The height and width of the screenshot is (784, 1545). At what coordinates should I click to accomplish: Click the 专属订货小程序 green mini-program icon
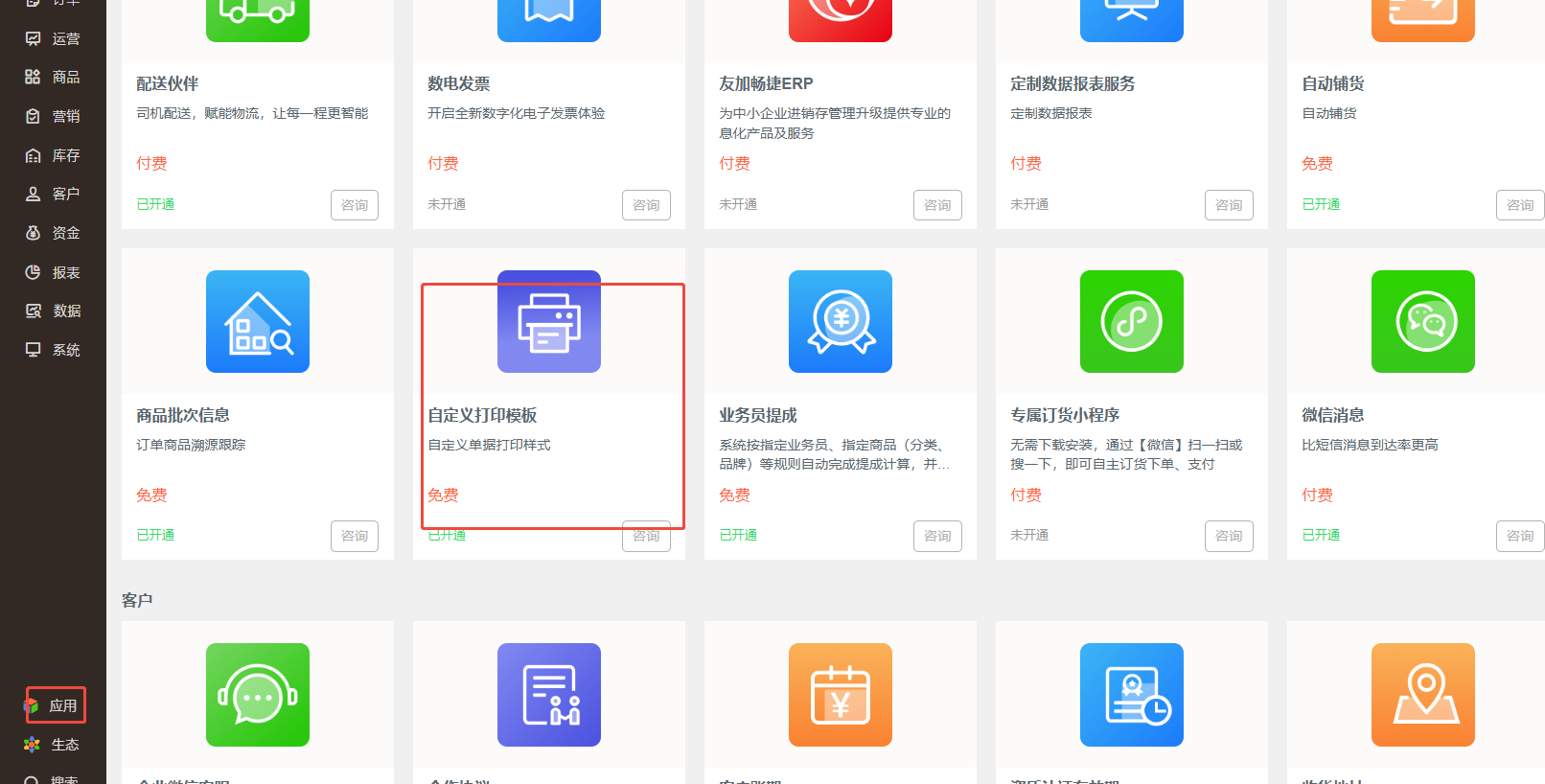pyautogui.click(x=1132, y=321)
